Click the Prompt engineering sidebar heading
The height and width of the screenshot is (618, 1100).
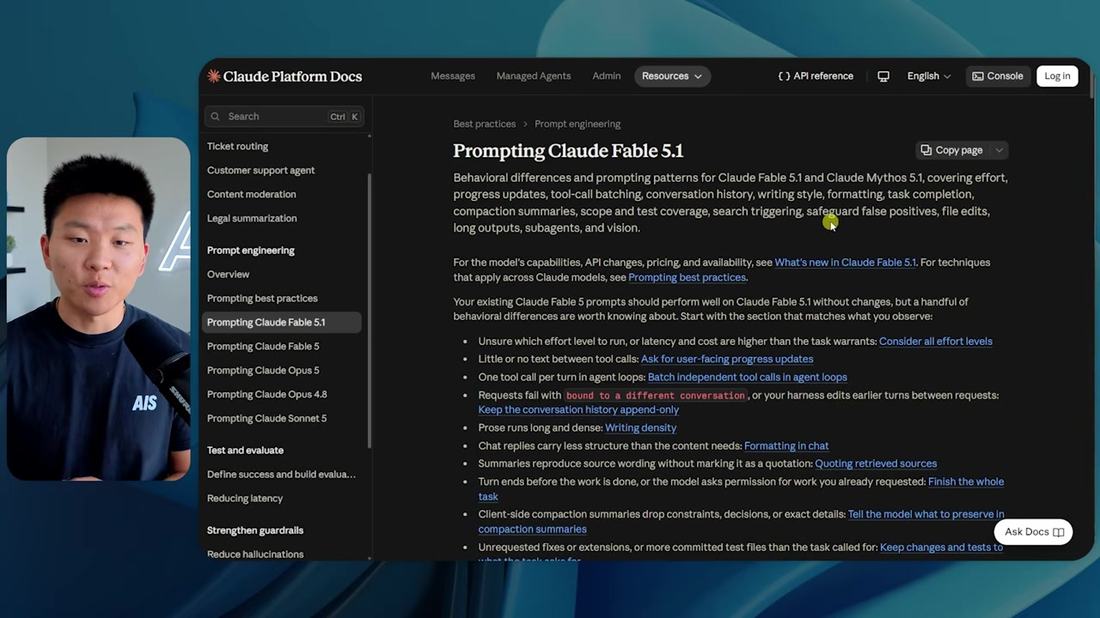tap(250, 250)
